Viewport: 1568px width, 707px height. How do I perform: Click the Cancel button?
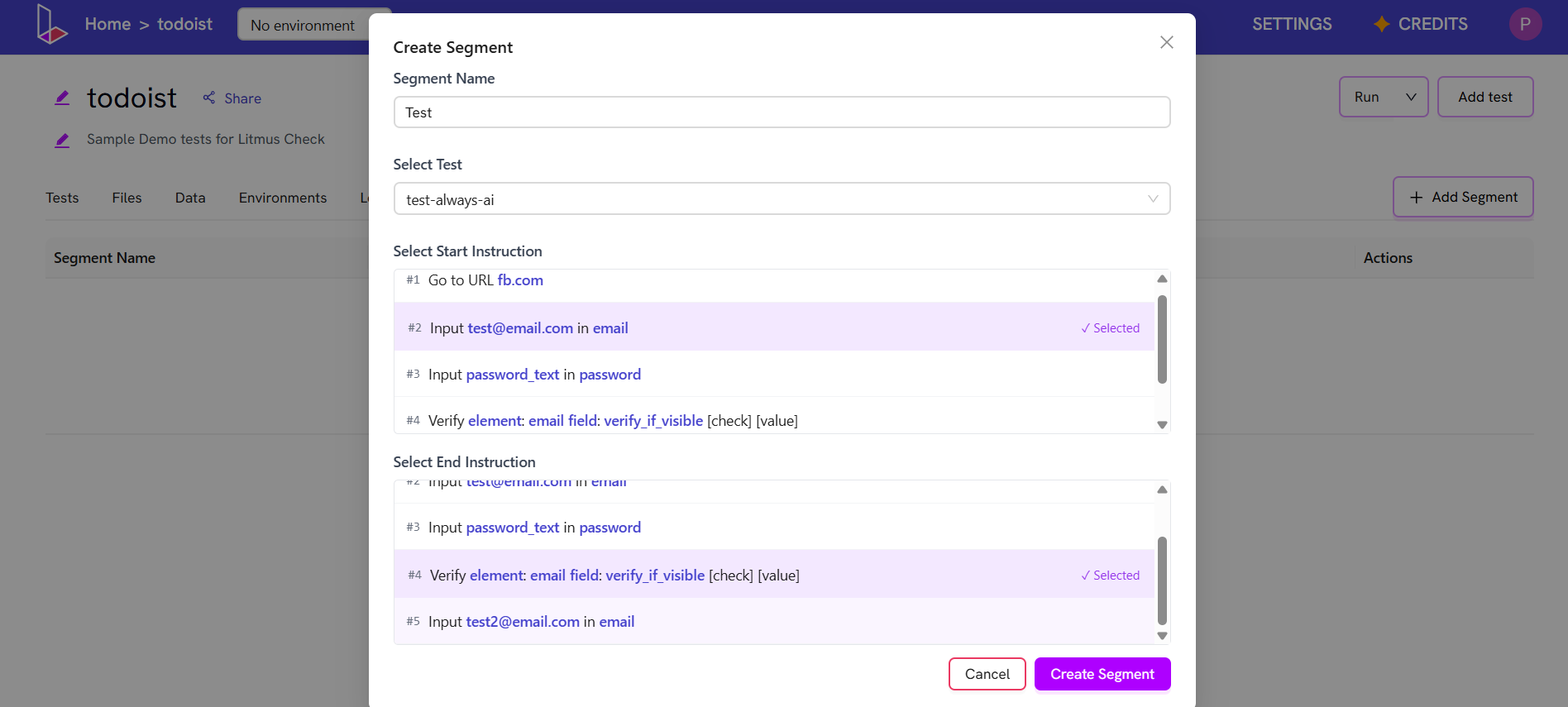pos(987,674)
